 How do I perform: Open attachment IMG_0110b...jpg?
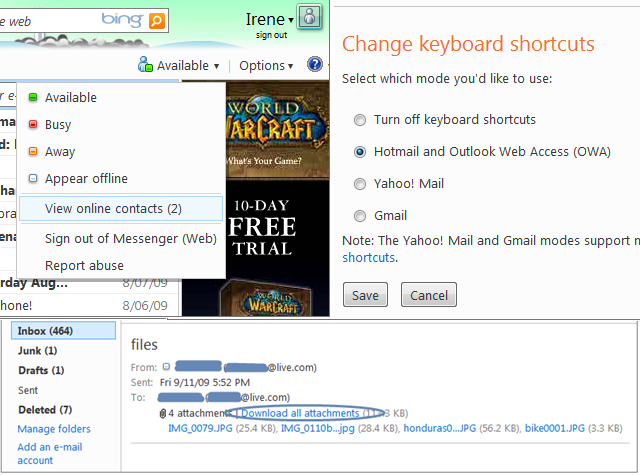[x=318, y=428]
